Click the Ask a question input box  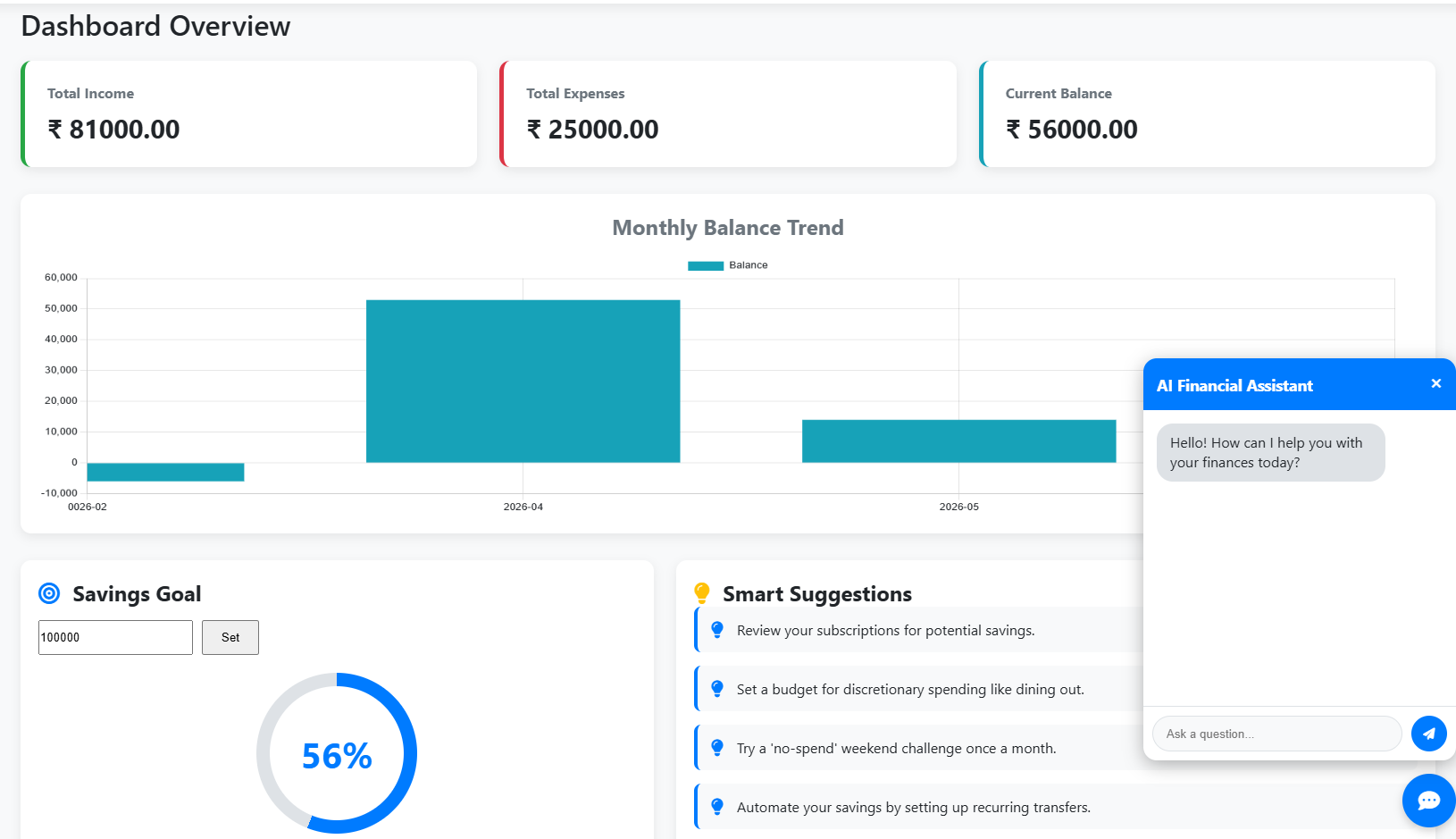(x=1277, y=734)
